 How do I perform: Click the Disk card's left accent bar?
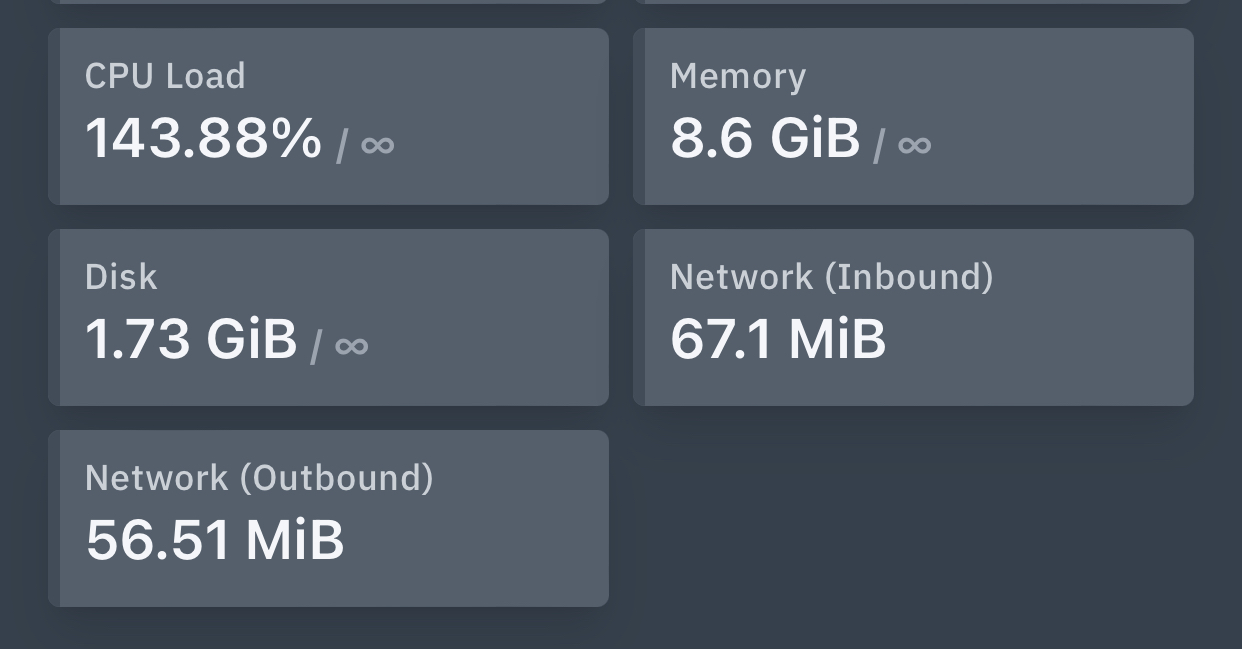[x=54, y=318]
